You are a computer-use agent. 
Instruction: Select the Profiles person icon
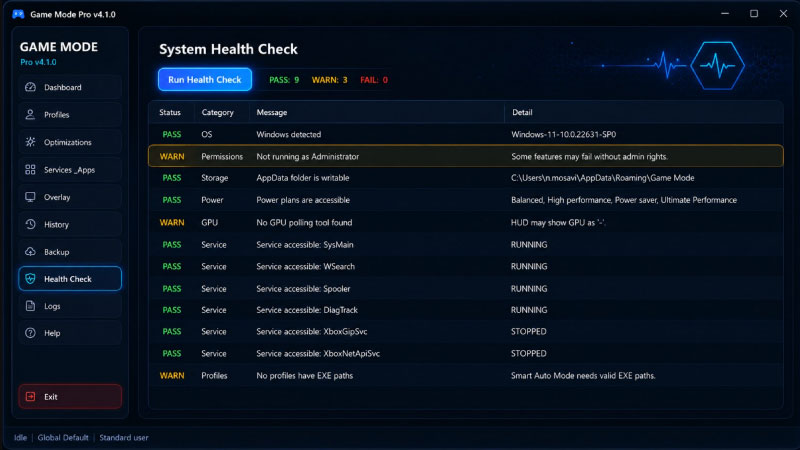pyautogui.click(x=30, y=115)
